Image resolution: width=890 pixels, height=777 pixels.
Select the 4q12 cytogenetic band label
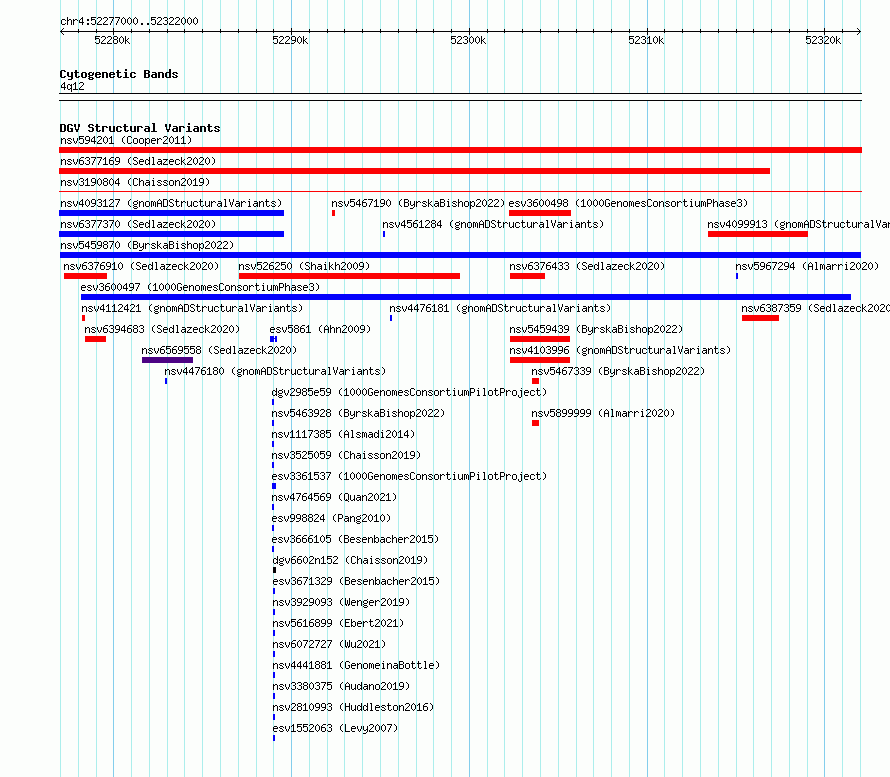(x=72, y=86)
